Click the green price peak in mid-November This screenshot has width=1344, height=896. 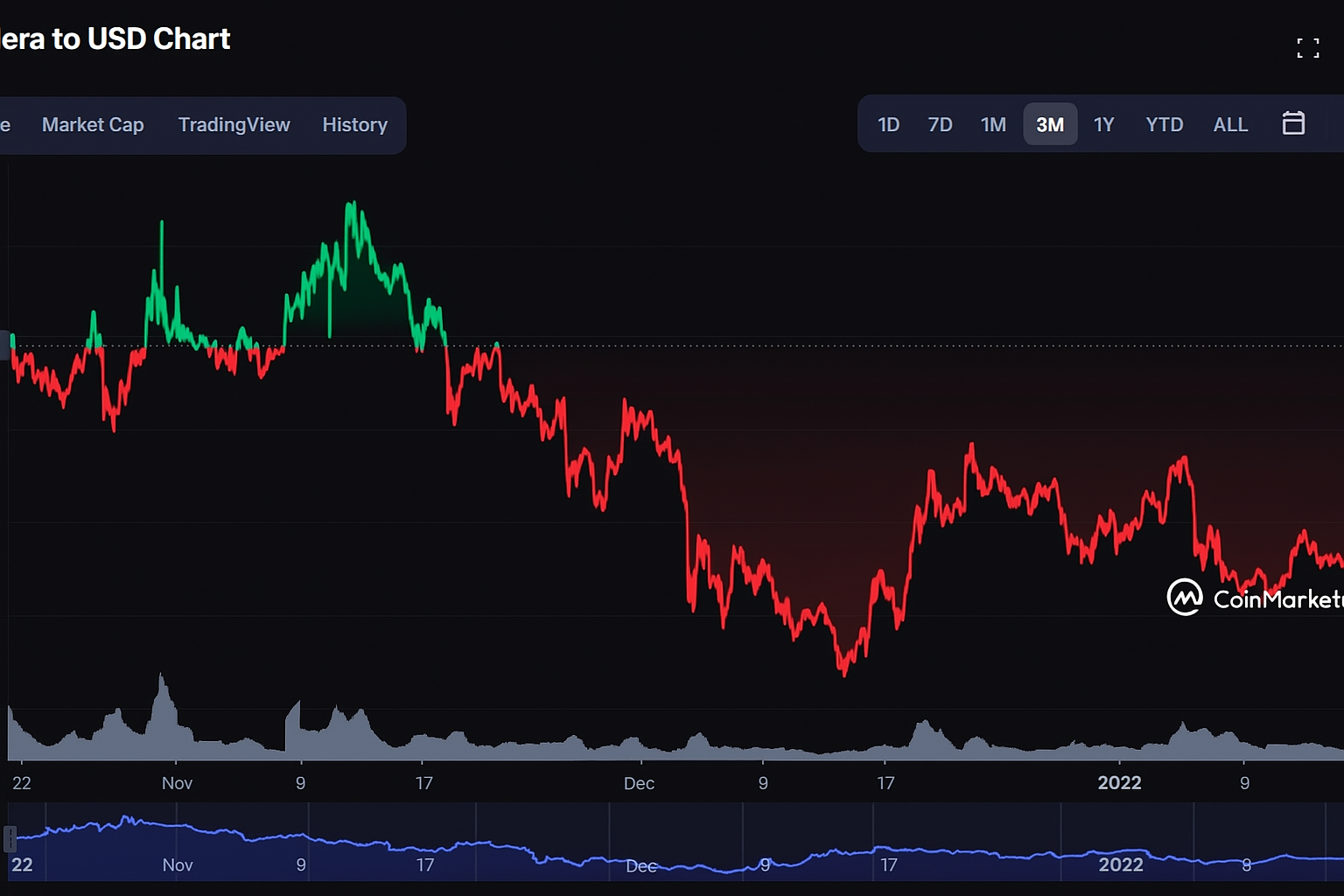[352, 206]
